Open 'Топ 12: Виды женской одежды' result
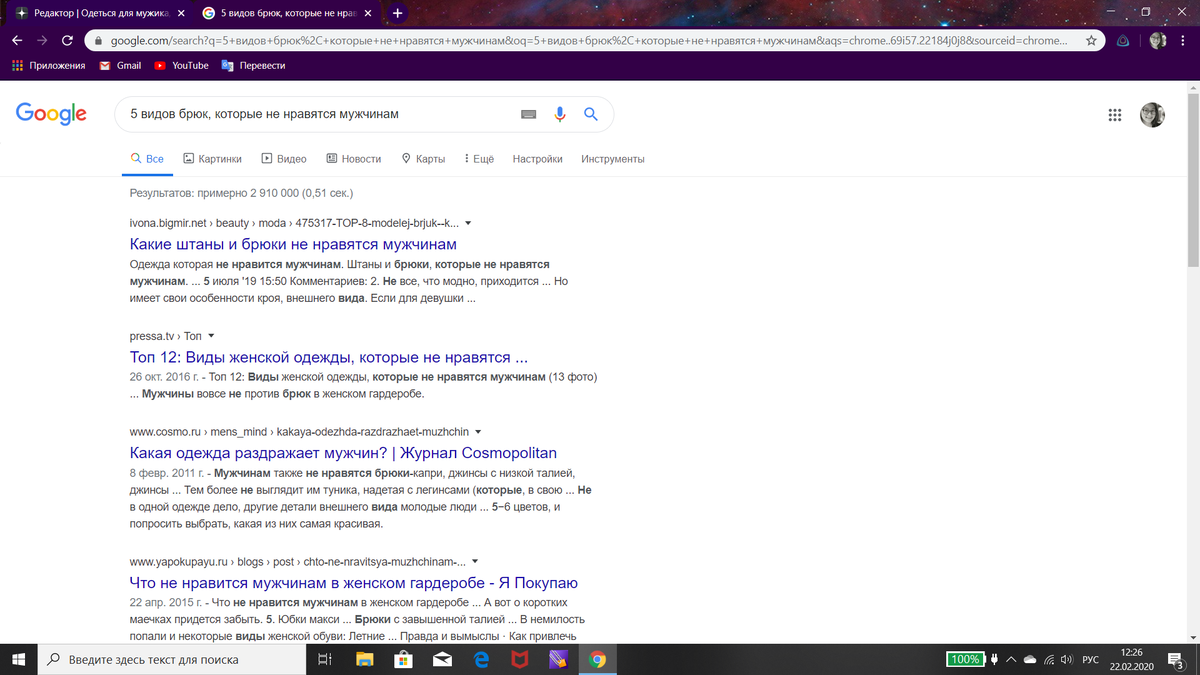The width and height of the screenshot is (1200, 675). pos(329,357)
